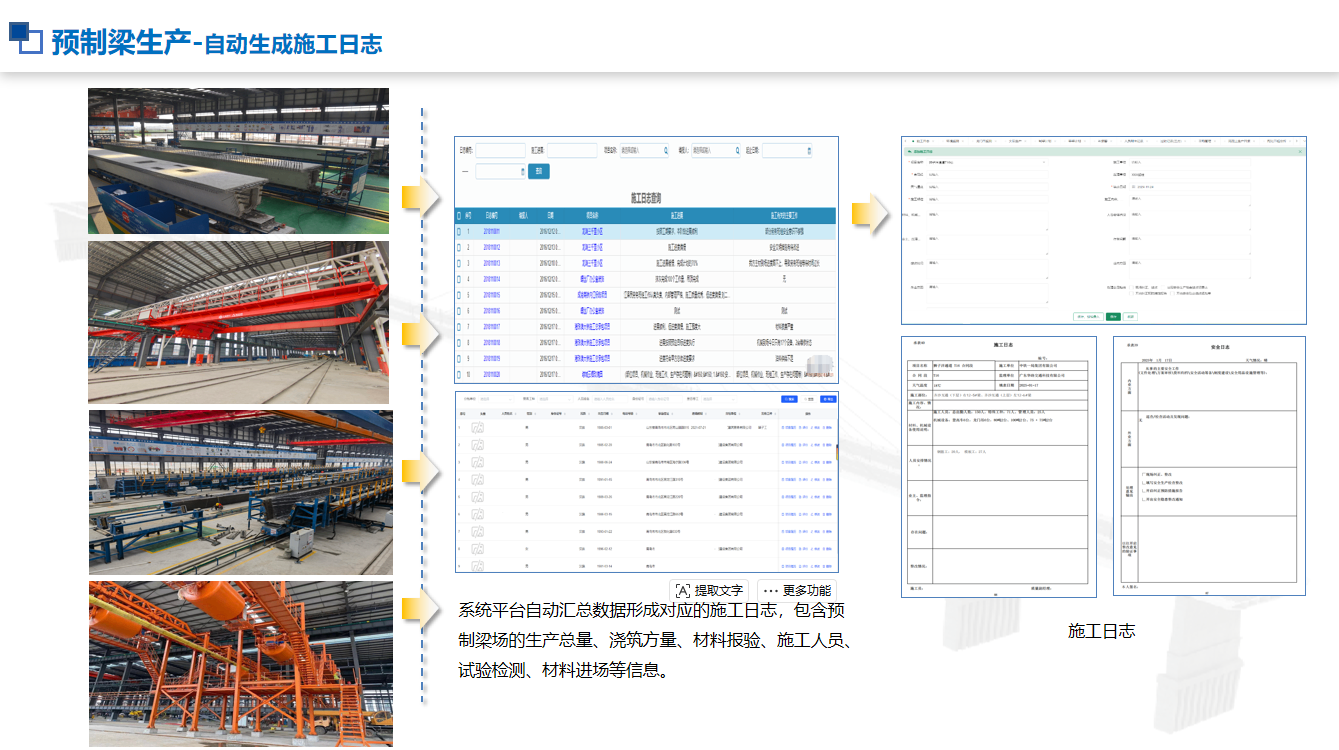Tick checkbox of log table row 2

tap(459, 247)
